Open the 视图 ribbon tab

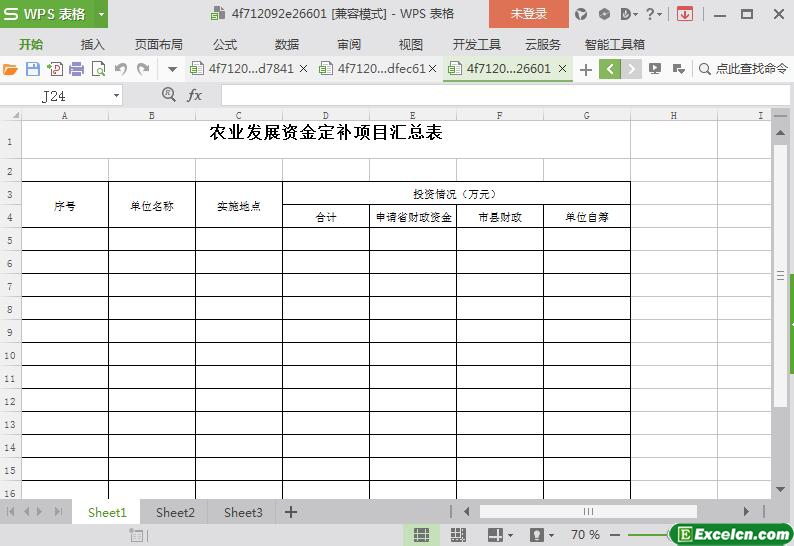(411, 45)
